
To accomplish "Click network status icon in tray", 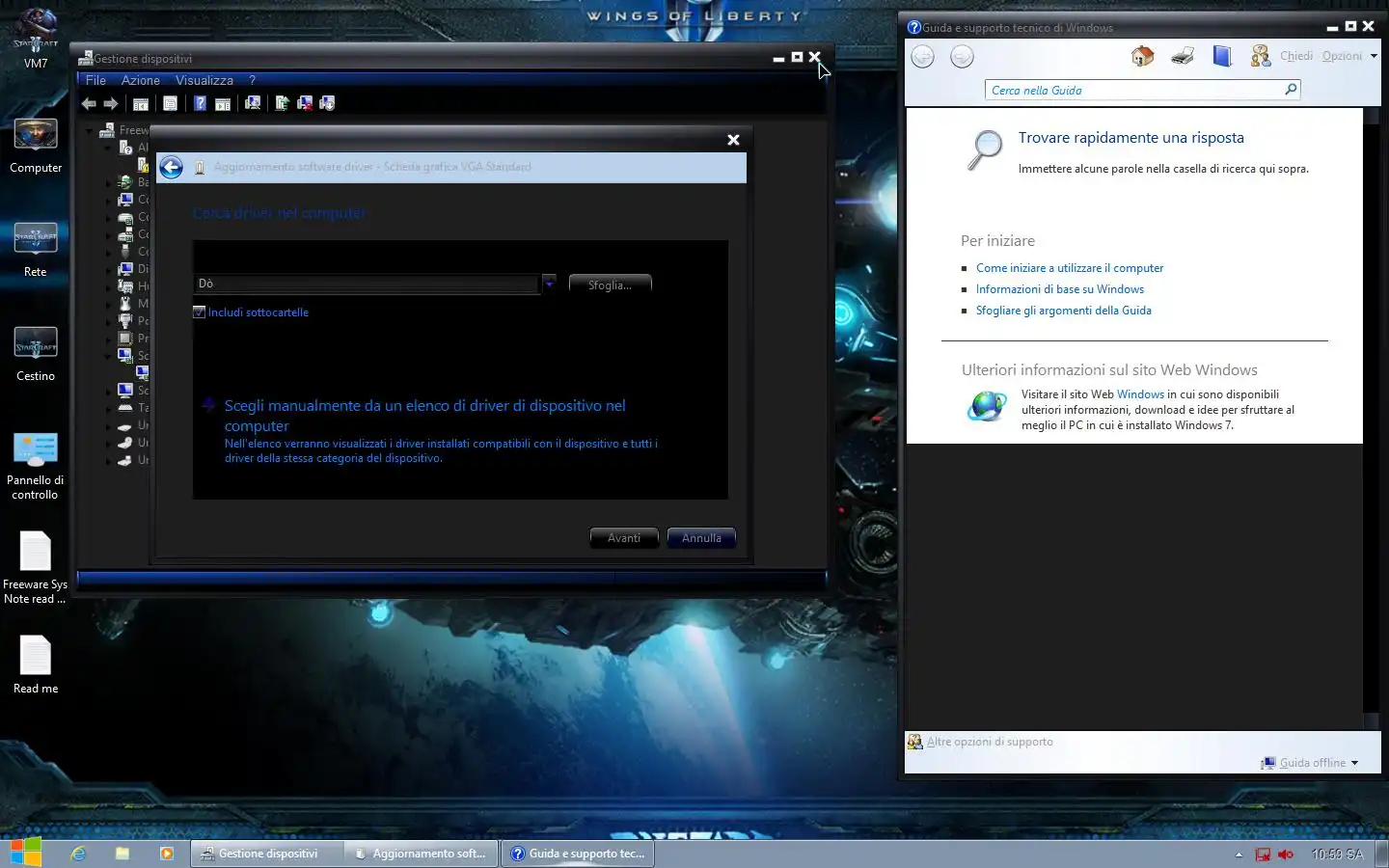I will point(1263,854).
